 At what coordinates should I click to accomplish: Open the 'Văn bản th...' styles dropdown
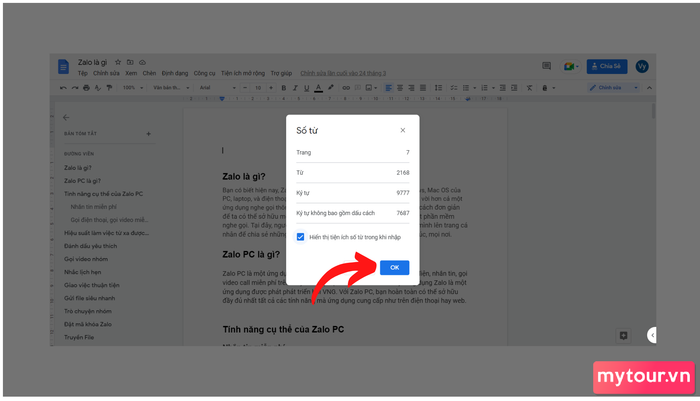(171, 88)
